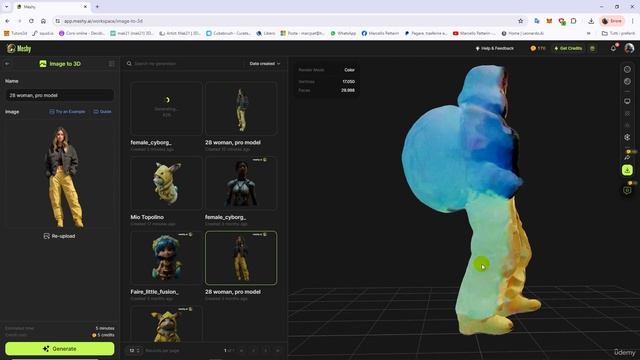Go to browser home page
Screen dimensions: 640x360
tap(43, 21)
